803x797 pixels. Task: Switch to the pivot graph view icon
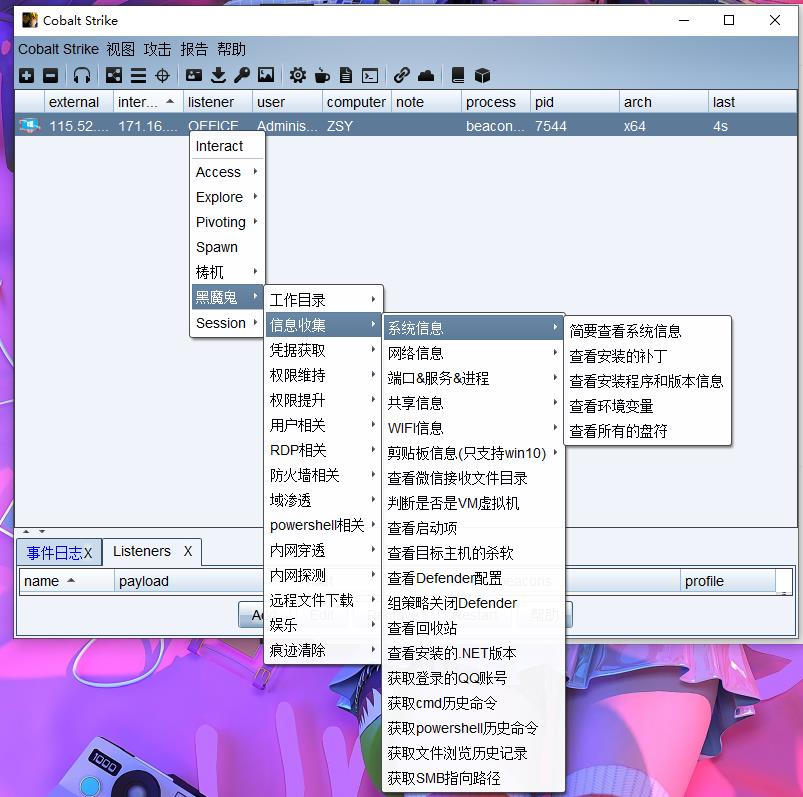[114, 76]
